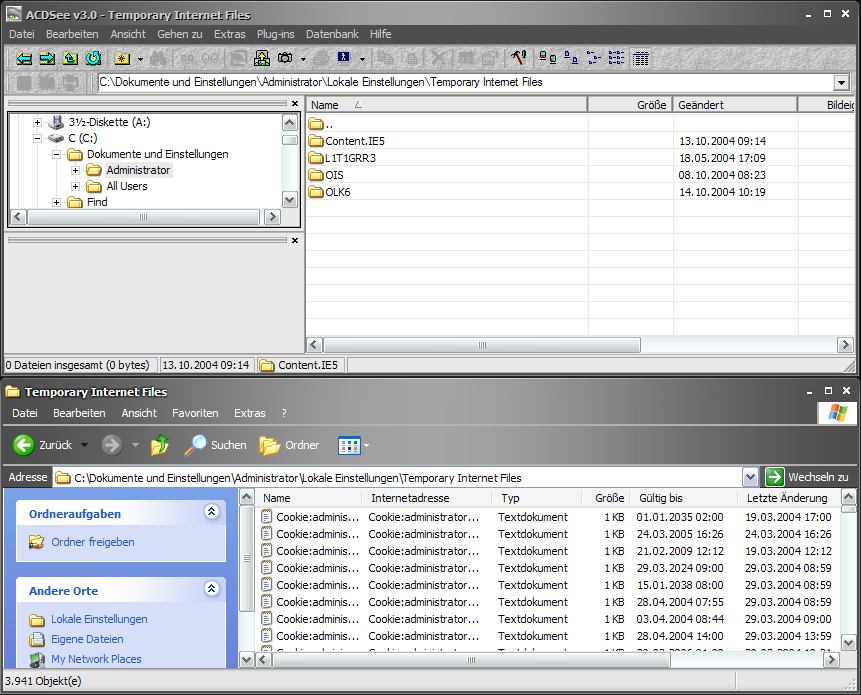
Task: Go back using ACDSee's yellow left arrow
Action: (24, 58)
